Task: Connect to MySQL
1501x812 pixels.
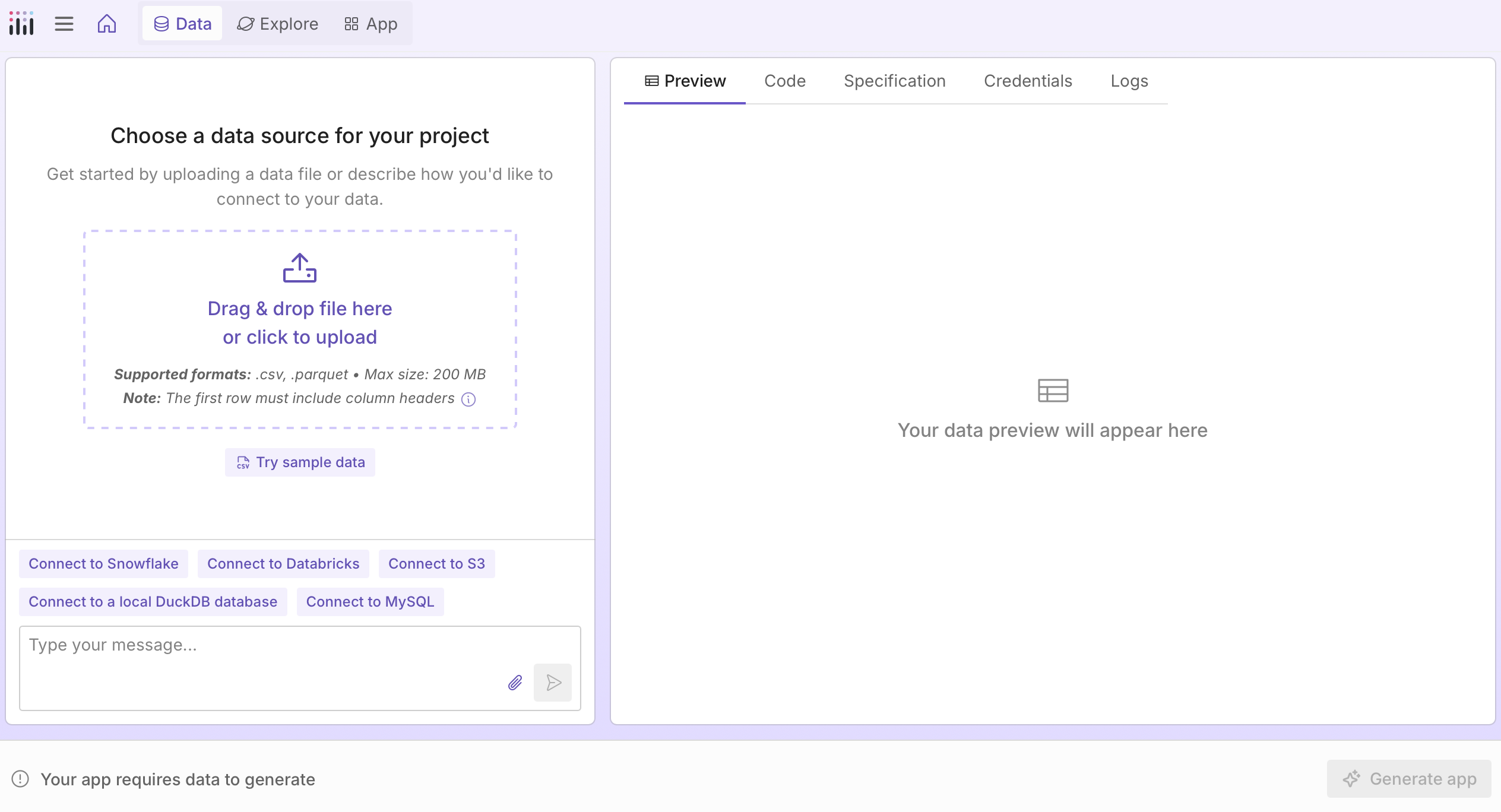Action: click(370, 602)
